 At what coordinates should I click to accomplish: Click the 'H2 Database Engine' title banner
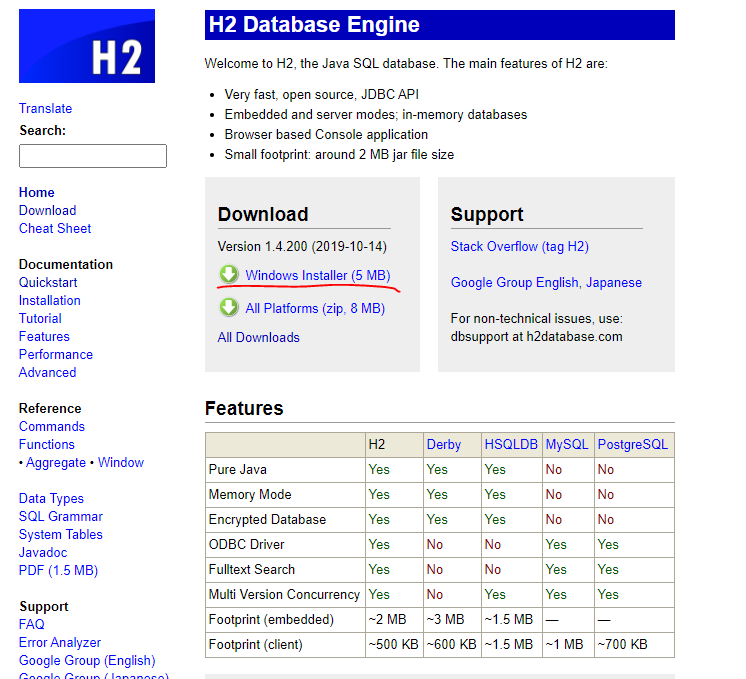[440, 25]
